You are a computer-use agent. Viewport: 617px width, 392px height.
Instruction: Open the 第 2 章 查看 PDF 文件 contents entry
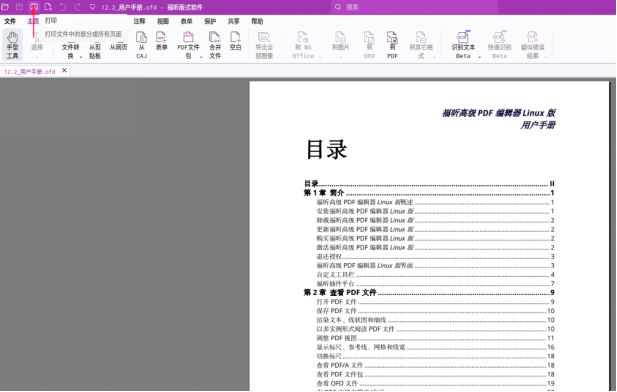429,292
